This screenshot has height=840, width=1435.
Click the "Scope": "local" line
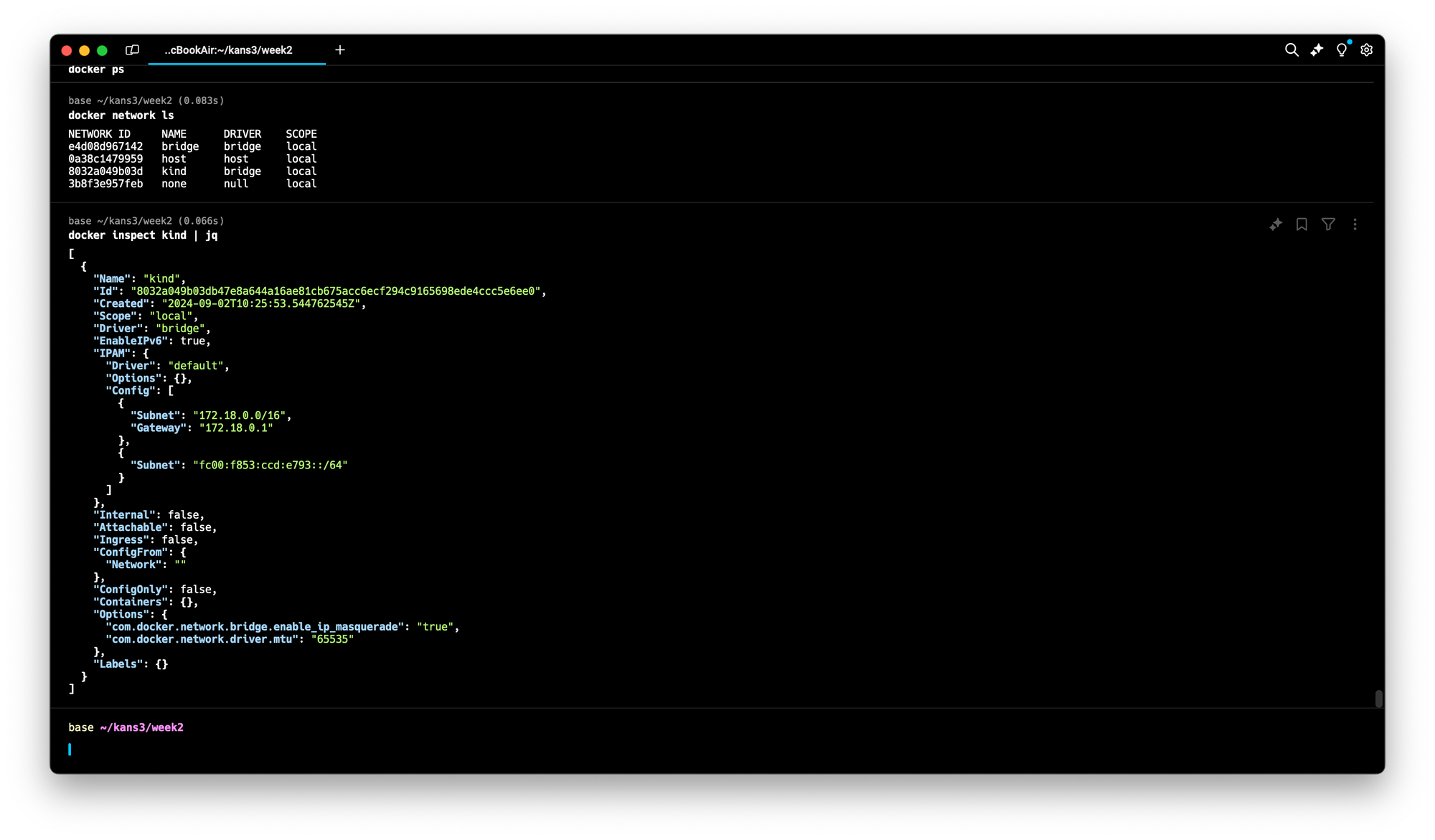(146, 316)
